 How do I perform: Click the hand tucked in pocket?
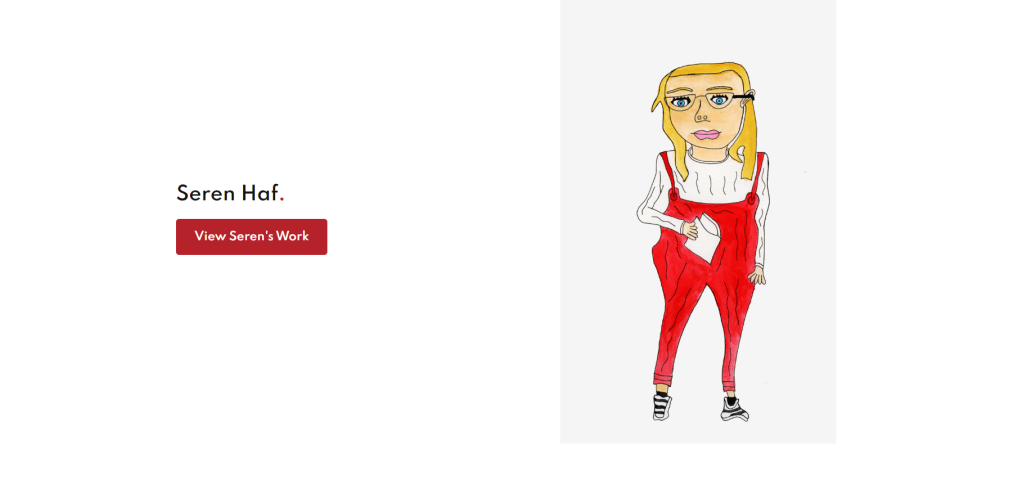689,230
